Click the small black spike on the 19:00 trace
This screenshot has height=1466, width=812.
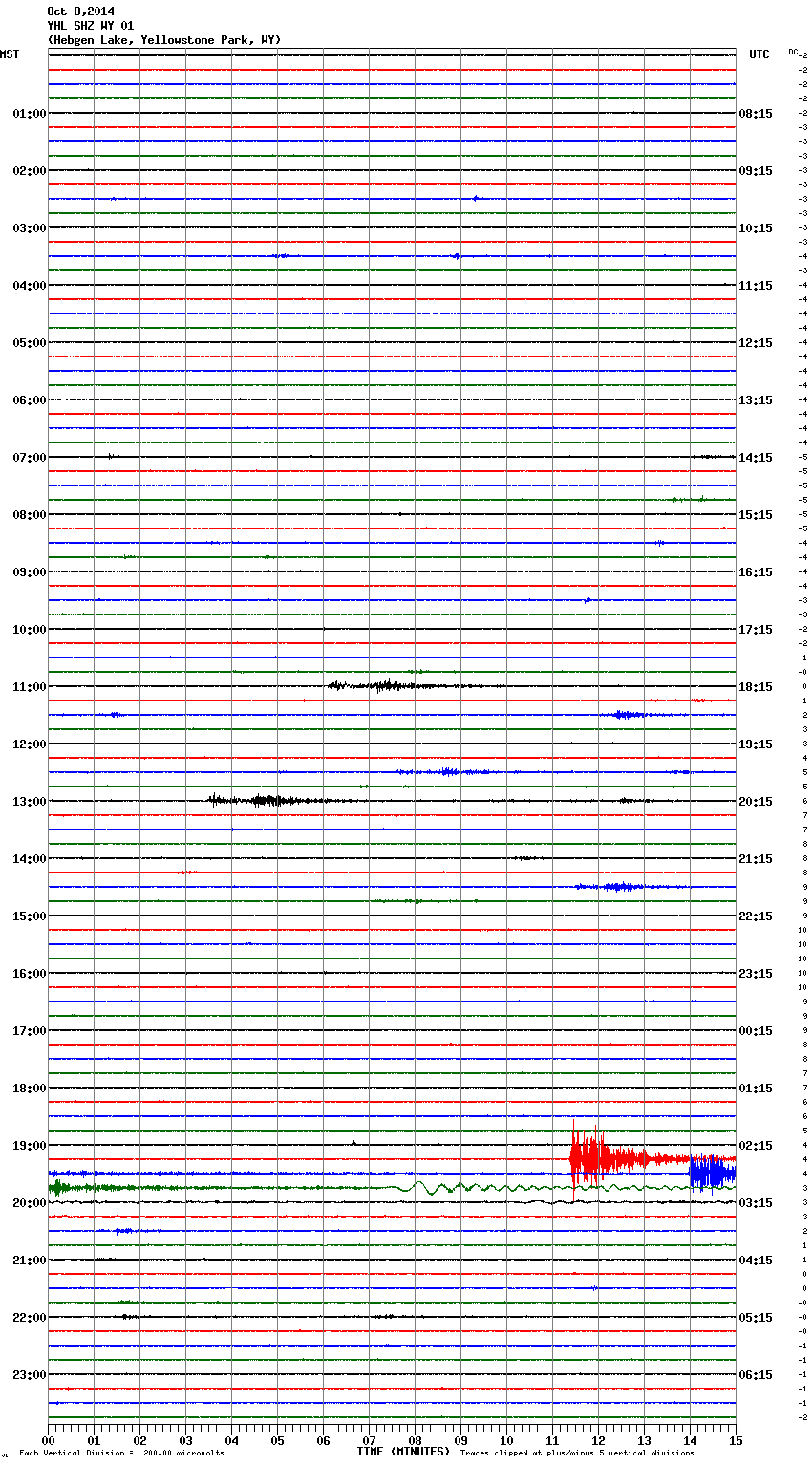pyautogui.click(x=353, y=1143)
